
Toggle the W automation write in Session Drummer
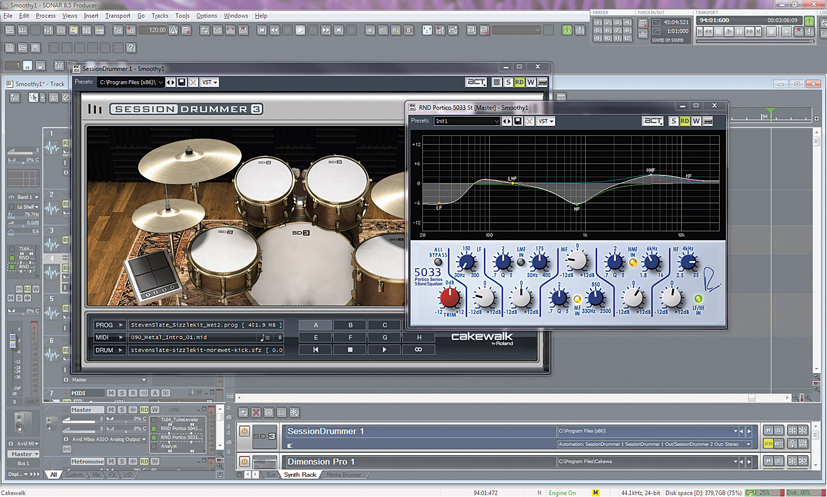tap(531, 82)
